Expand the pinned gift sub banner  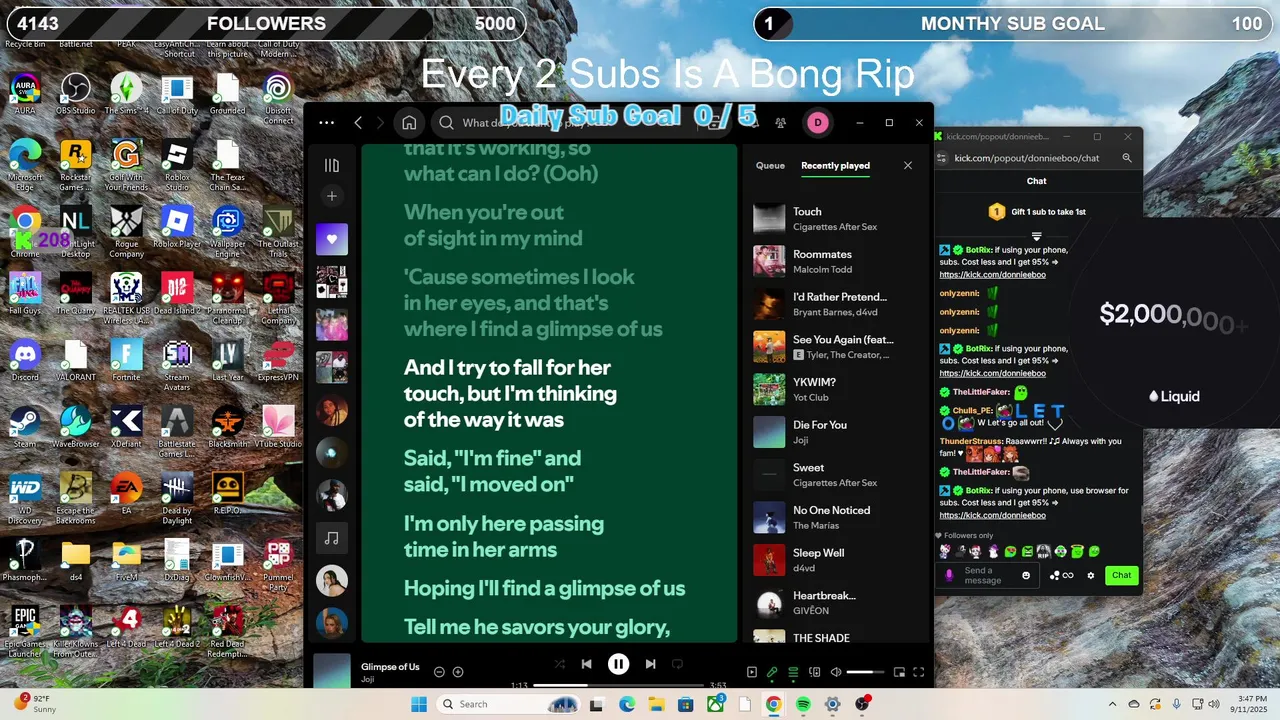(x=1037, y=236)
